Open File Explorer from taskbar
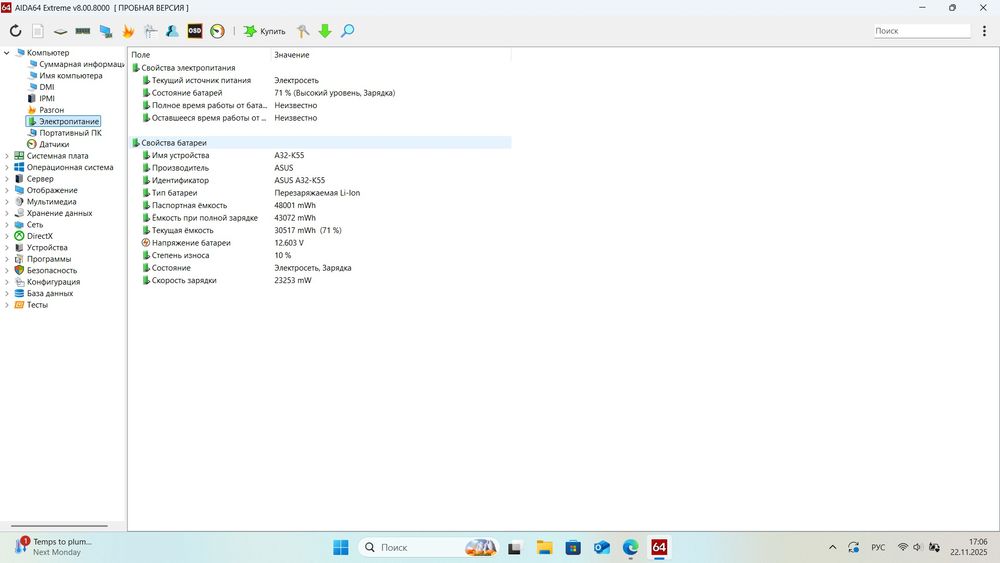The image size is (1000, 563). 544,547
